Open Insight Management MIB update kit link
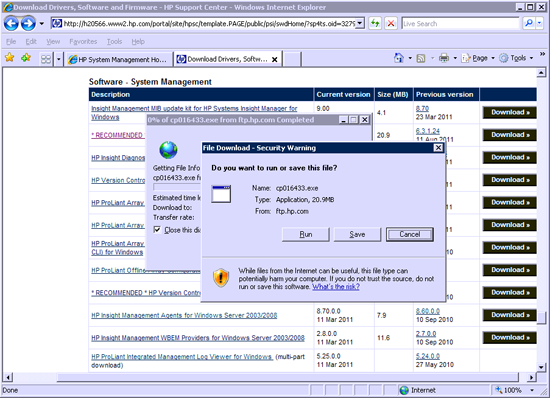Screen dimensions: 550x398 coord(194,113)
